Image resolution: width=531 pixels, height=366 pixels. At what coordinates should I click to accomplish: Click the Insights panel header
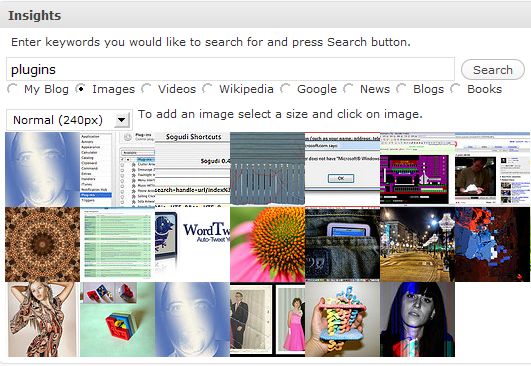tap(266, 15)
